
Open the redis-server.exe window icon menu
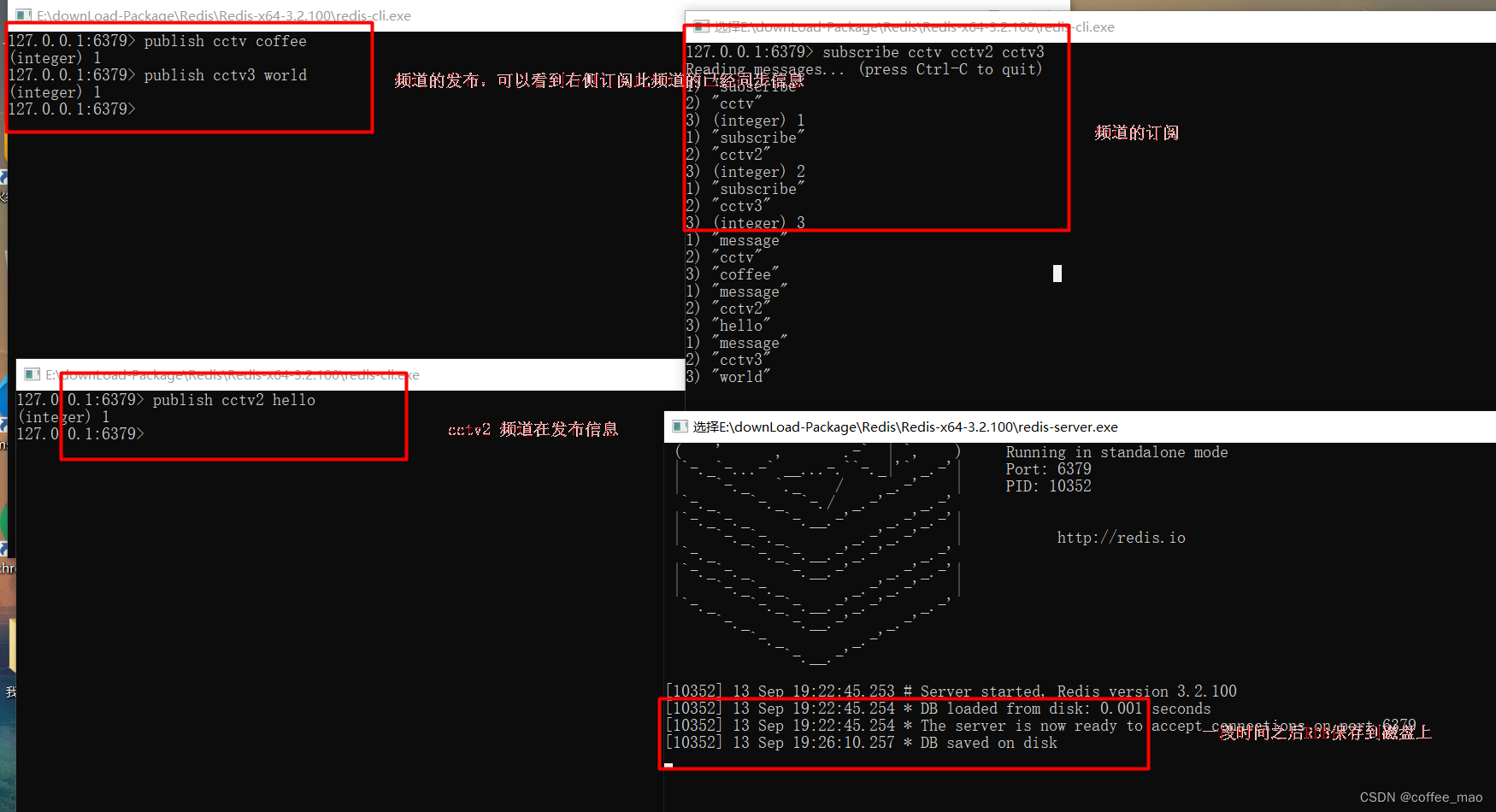pos(680,427)
